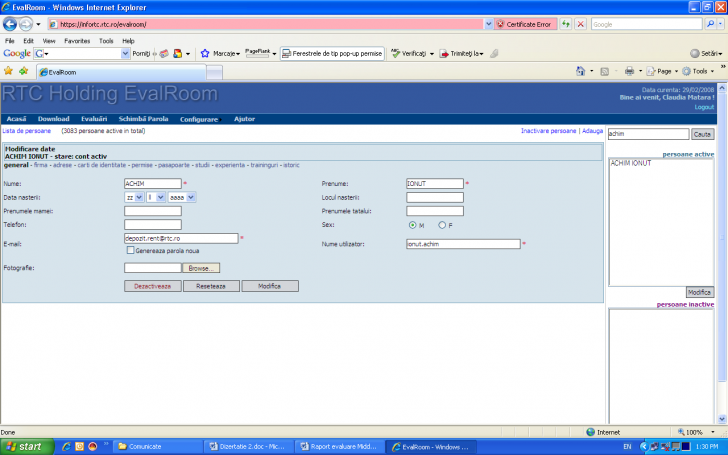
Task: Click the Print icon in command bar
Action: (x=630, y=72)
